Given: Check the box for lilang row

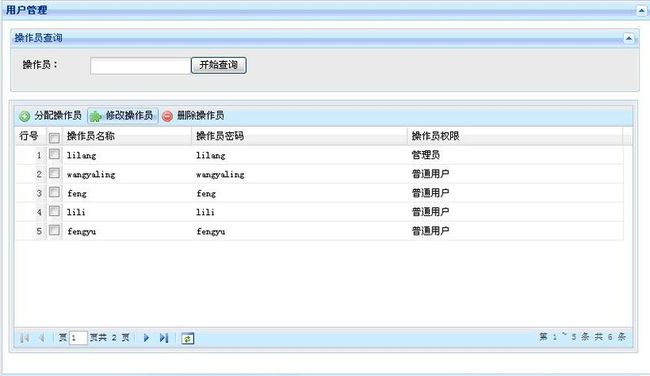Looking at the screenshot, I should coord(54,154).
